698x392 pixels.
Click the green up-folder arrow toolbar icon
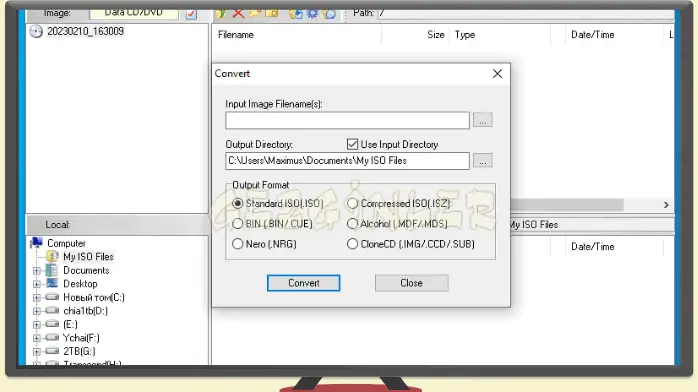tap(220, 13)
